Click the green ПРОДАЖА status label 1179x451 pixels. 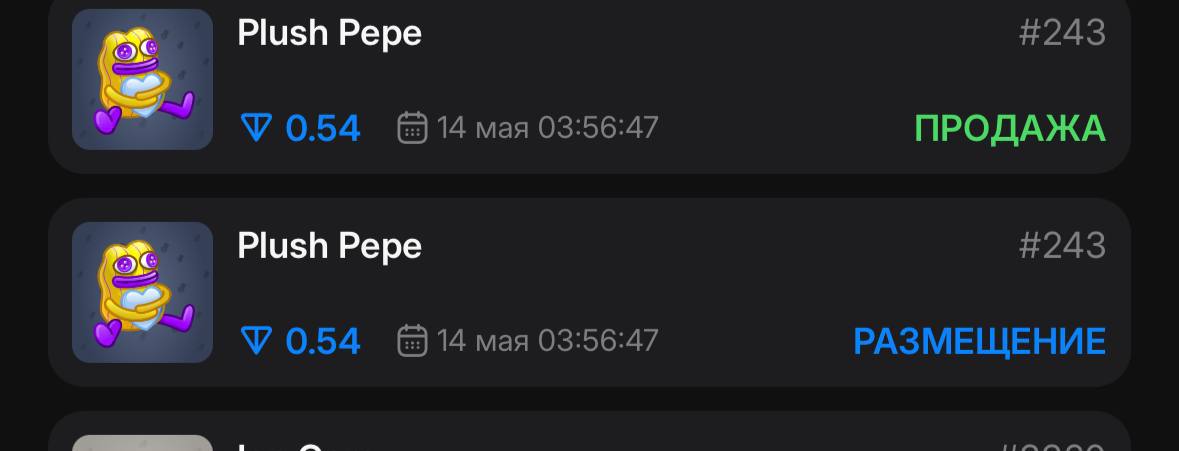[1010, 129]
